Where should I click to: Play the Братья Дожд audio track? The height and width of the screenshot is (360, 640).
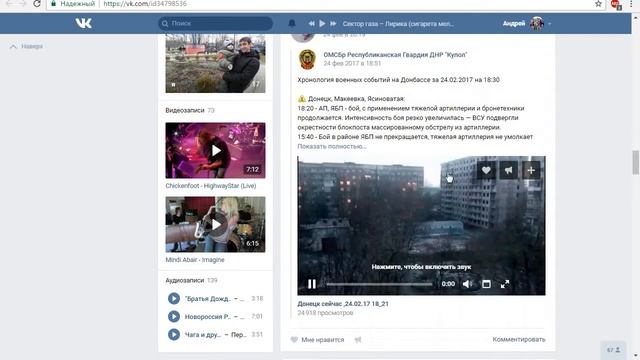pos(173,298)
